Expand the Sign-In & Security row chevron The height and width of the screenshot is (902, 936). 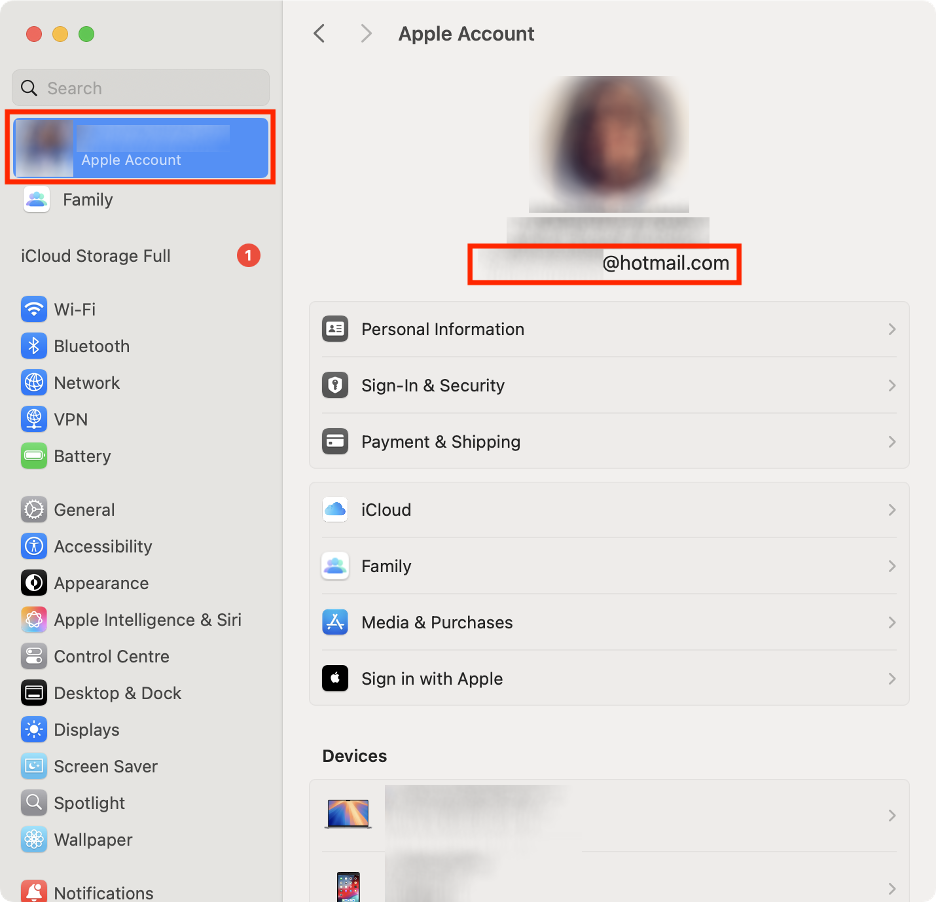point(892,385)
